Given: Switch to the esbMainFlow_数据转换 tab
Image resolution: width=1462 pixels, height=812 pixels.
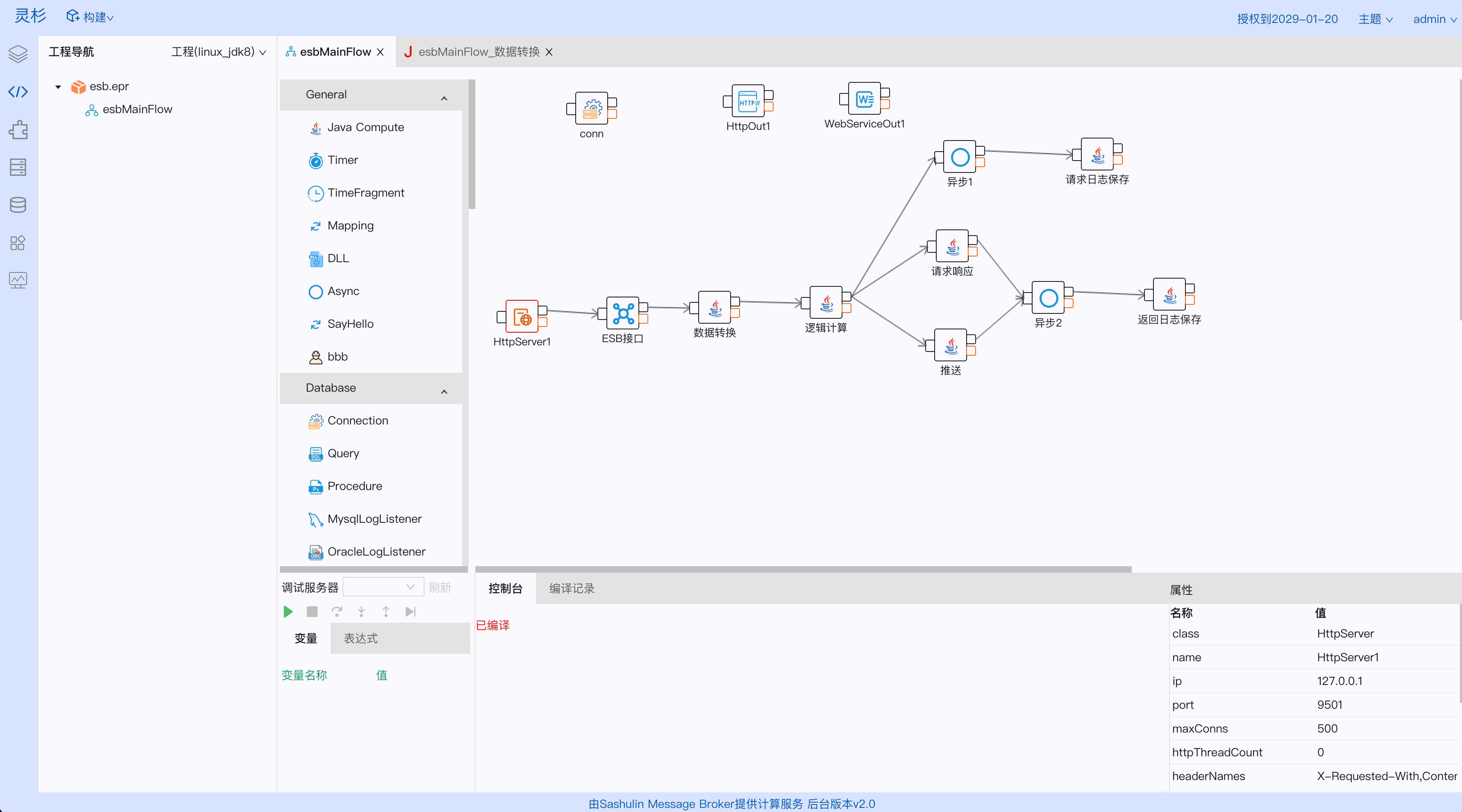Looking at the screenshot, I should (479, 52).
